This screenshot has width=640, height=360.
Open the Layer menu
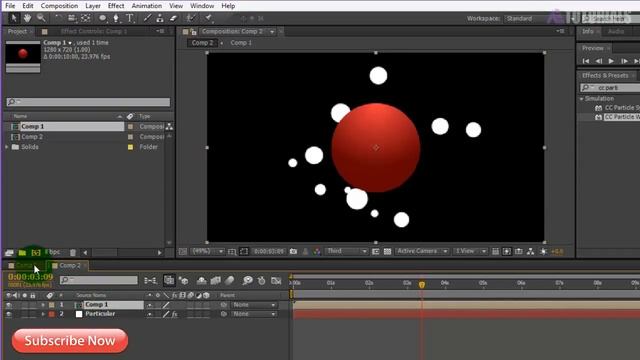click(x=93, y=6)
